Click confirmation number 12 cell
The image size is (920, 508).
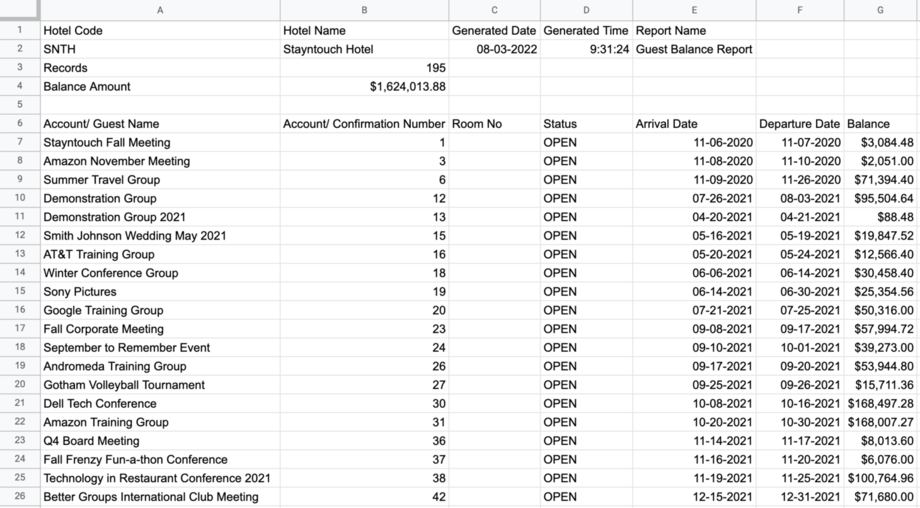[x=364, y=198]
